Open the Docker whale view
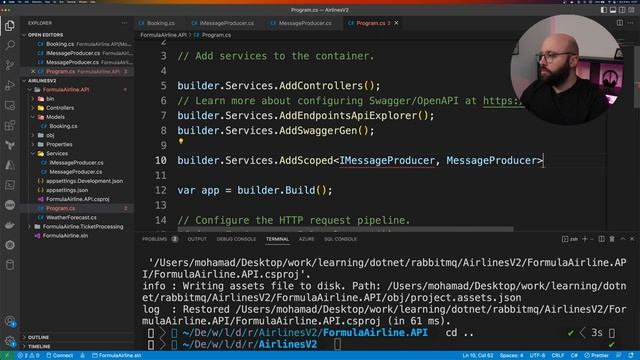640x360 pixels. tap(10, 225)
